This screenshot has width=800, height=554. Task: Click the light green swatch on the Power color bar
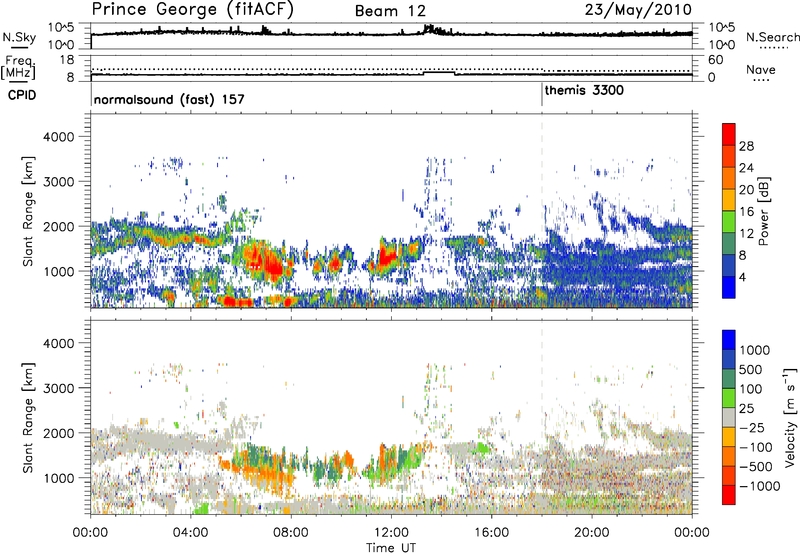click(729, 221)
